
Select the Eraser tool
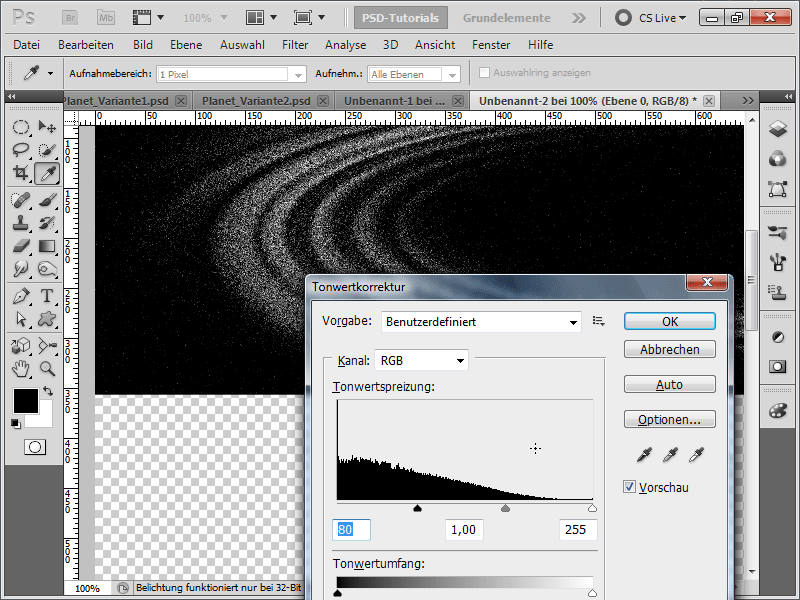point(20,246)
